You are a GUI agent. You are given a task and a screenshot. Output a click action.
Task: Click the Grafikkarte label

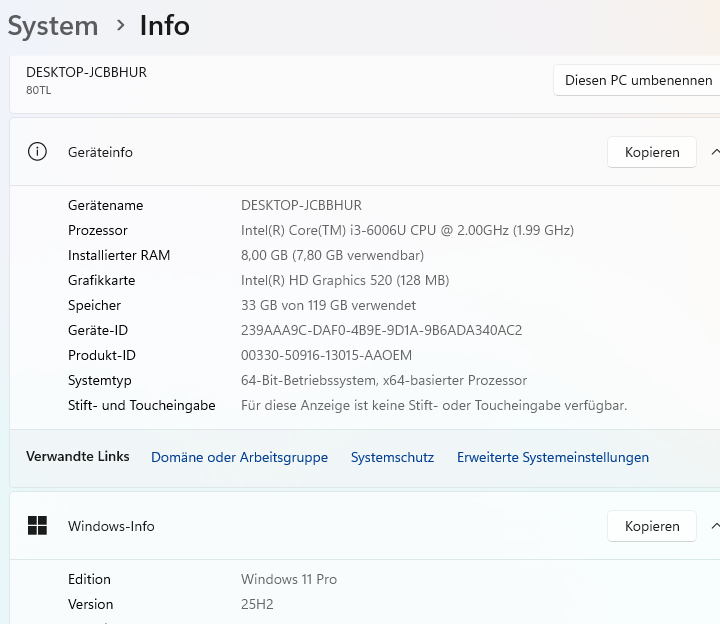(x=101, y=280)
